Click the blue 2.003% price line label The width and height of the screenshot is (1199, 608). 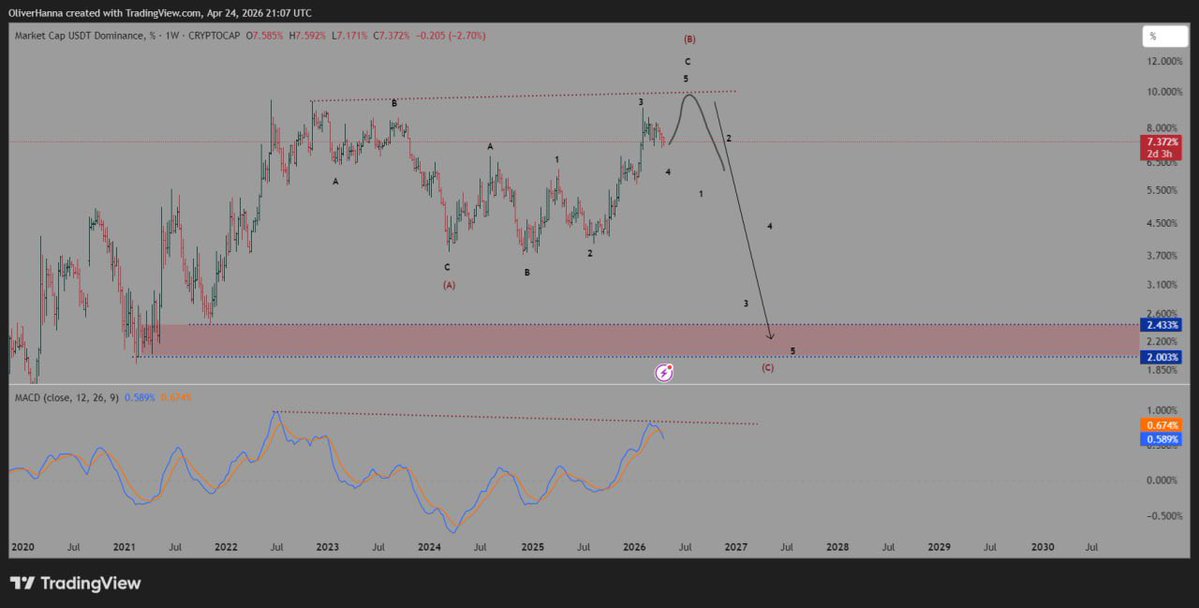(x=1161, y=357)
